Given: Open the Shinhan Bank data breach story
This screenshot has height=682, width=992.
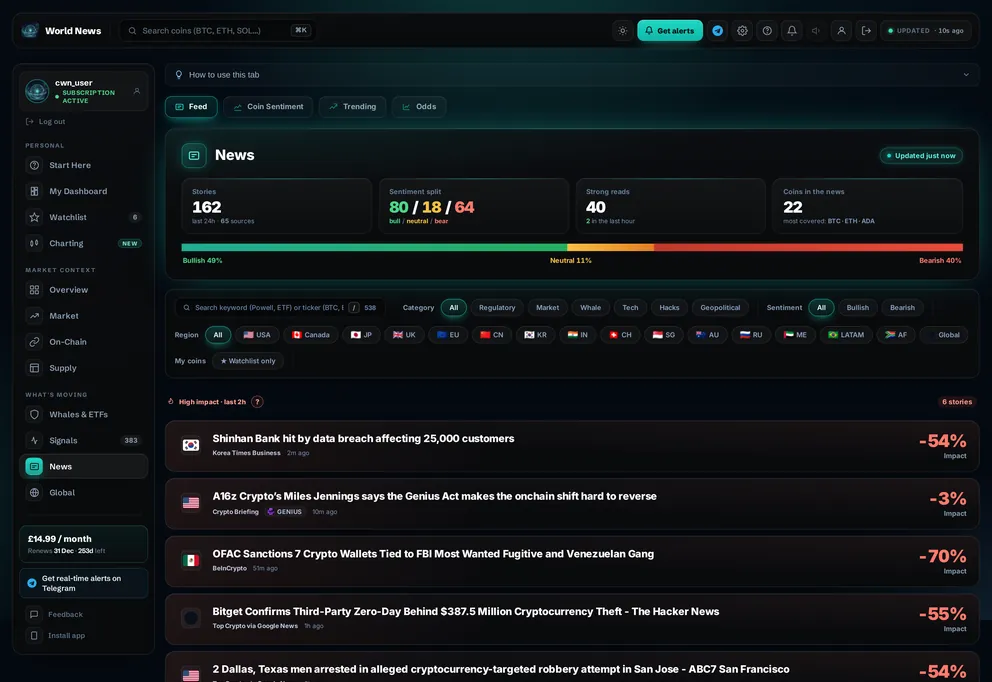Looking at the screenshot, I should 572,445.
